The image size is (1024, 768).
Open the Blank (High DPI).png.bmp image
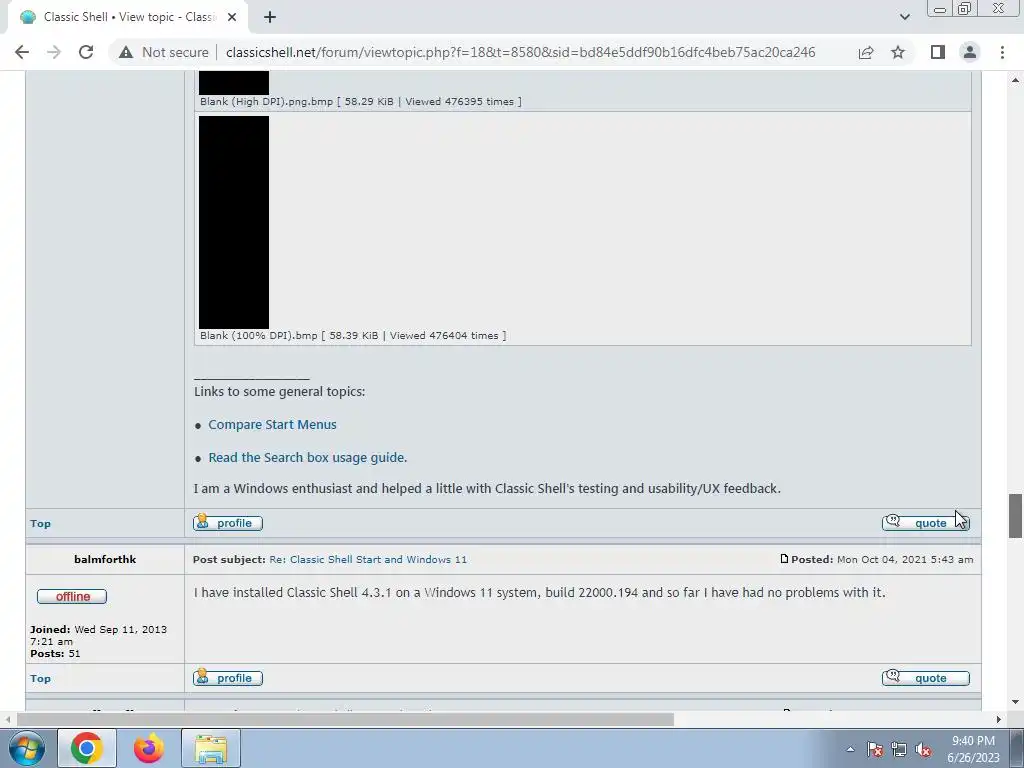coord(234,83)
